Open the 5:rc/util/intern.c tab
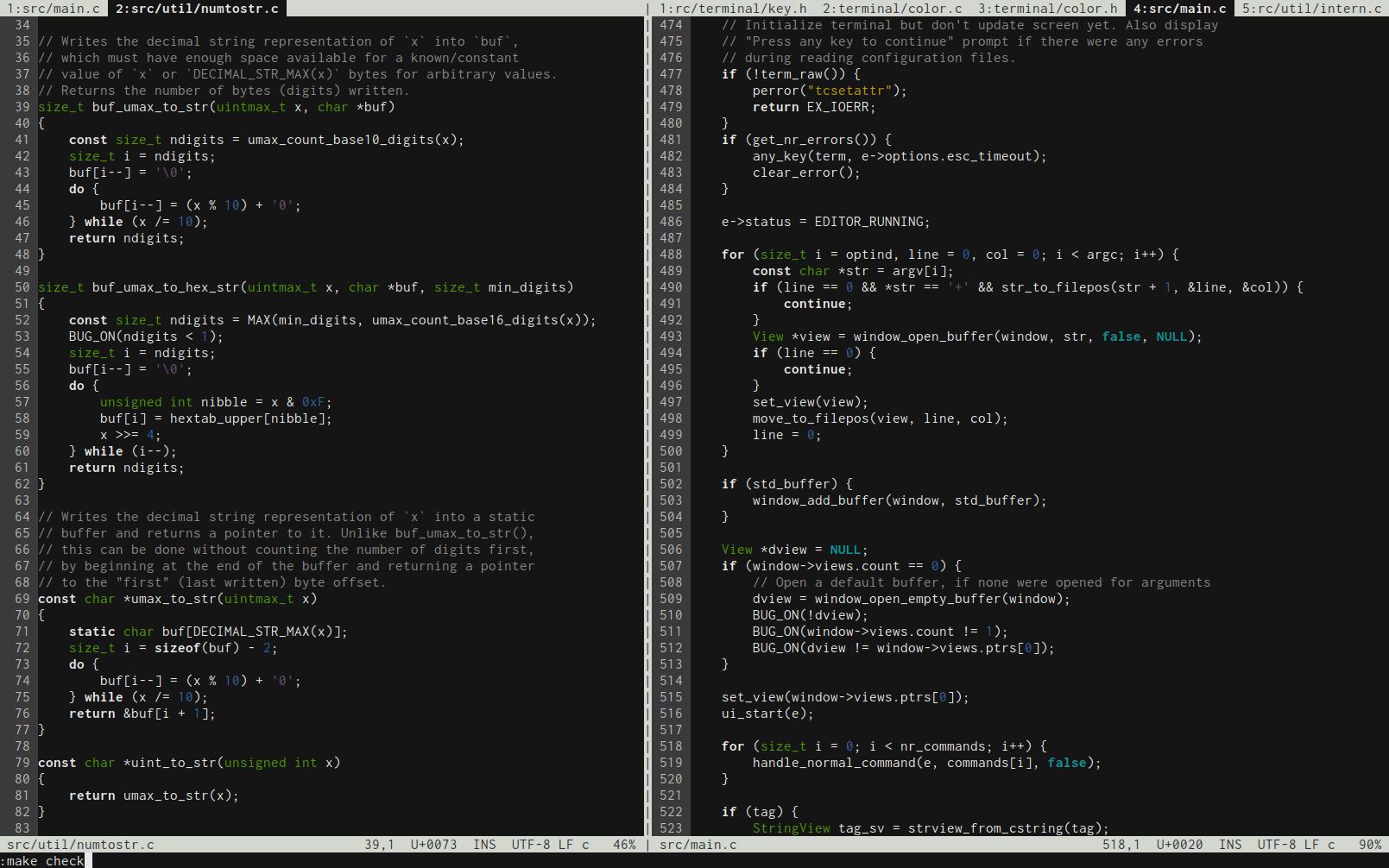The width and height of the screenshot is (1389, 868). 1312,9
